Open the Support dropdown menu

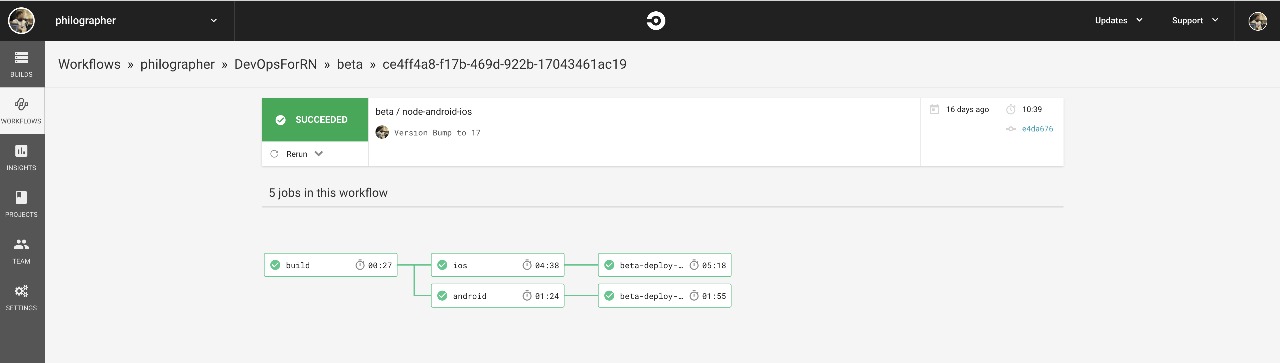[1195, 20]
